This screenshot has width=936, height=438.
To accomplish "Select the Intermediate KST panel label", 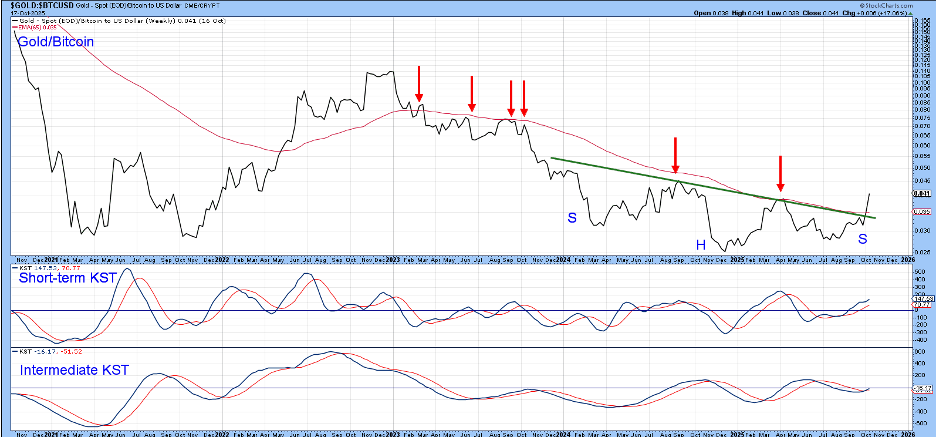I will (74, 372).
